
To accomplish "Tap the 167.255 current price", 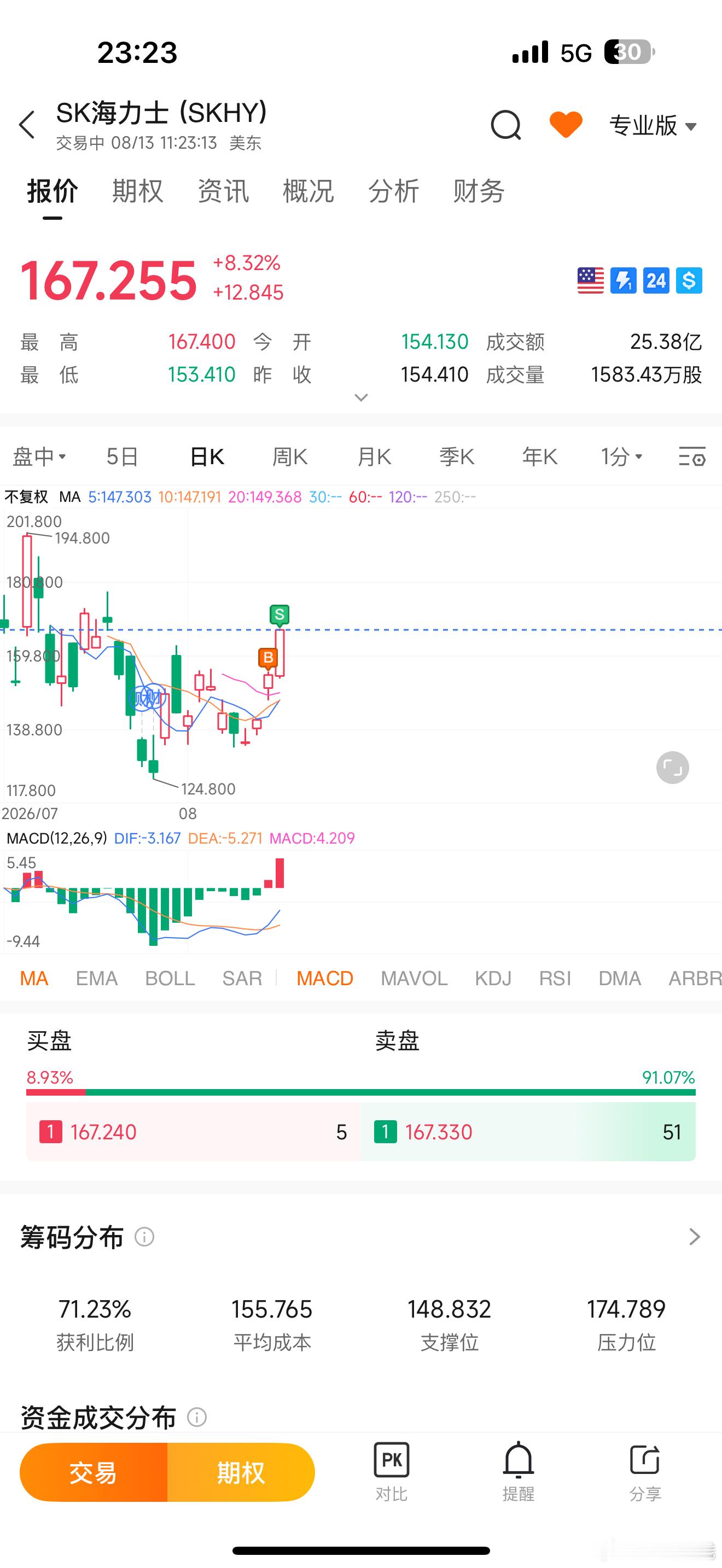I will 109,280.
